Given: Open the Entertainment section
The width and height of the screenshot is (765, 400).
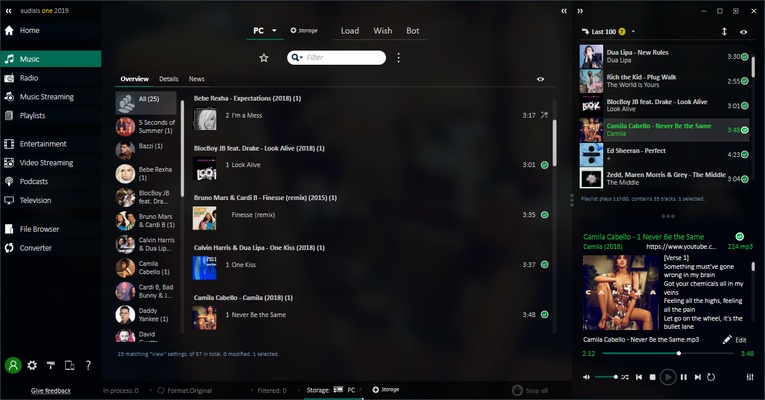Looking at the screenshot, I should (x=43, y=144).
